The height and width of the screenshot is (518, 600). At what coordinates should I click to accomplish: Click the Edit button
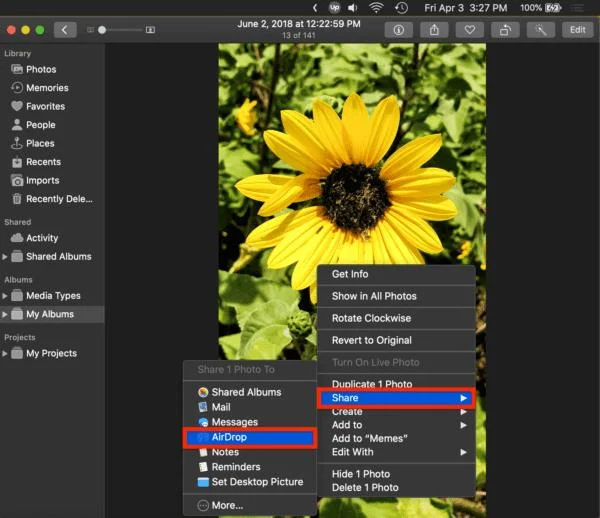(x=577, y=30)
